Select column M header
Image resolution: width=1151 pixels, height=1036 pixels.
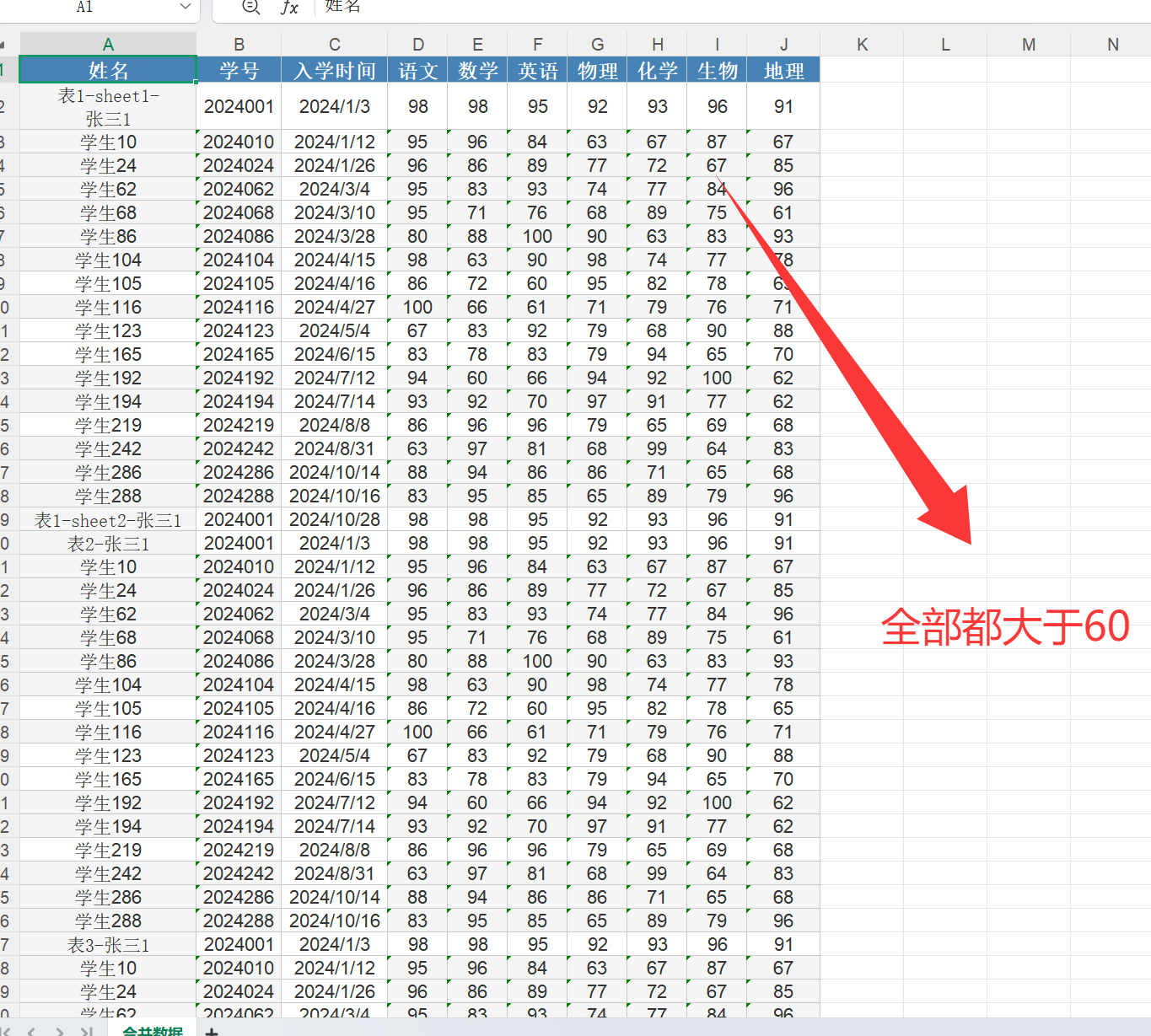tap(1029, 45)
